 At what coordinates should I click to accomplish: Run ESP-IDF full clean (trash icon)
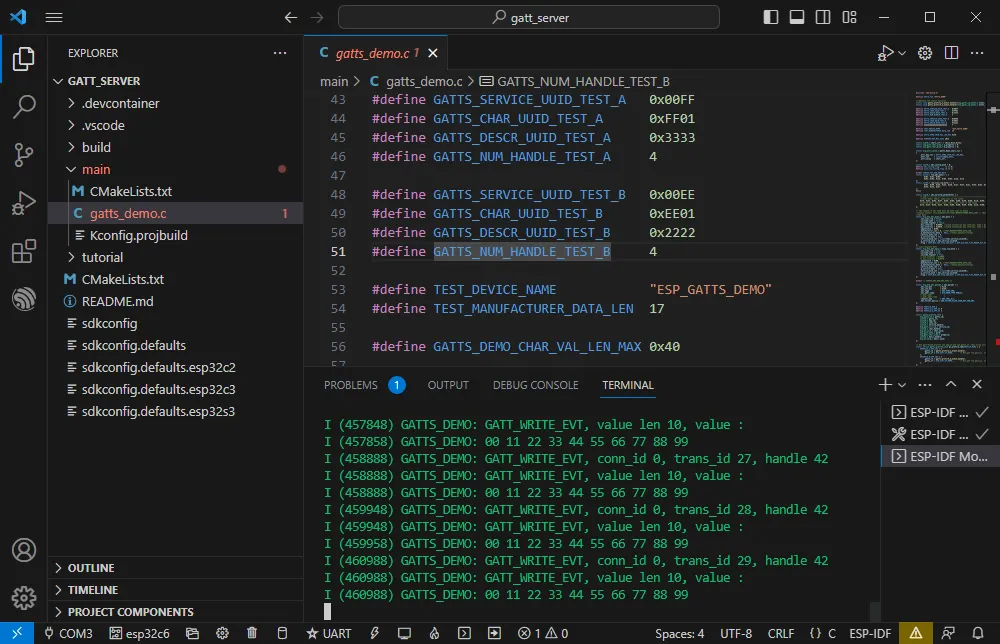tap(251, 633)
